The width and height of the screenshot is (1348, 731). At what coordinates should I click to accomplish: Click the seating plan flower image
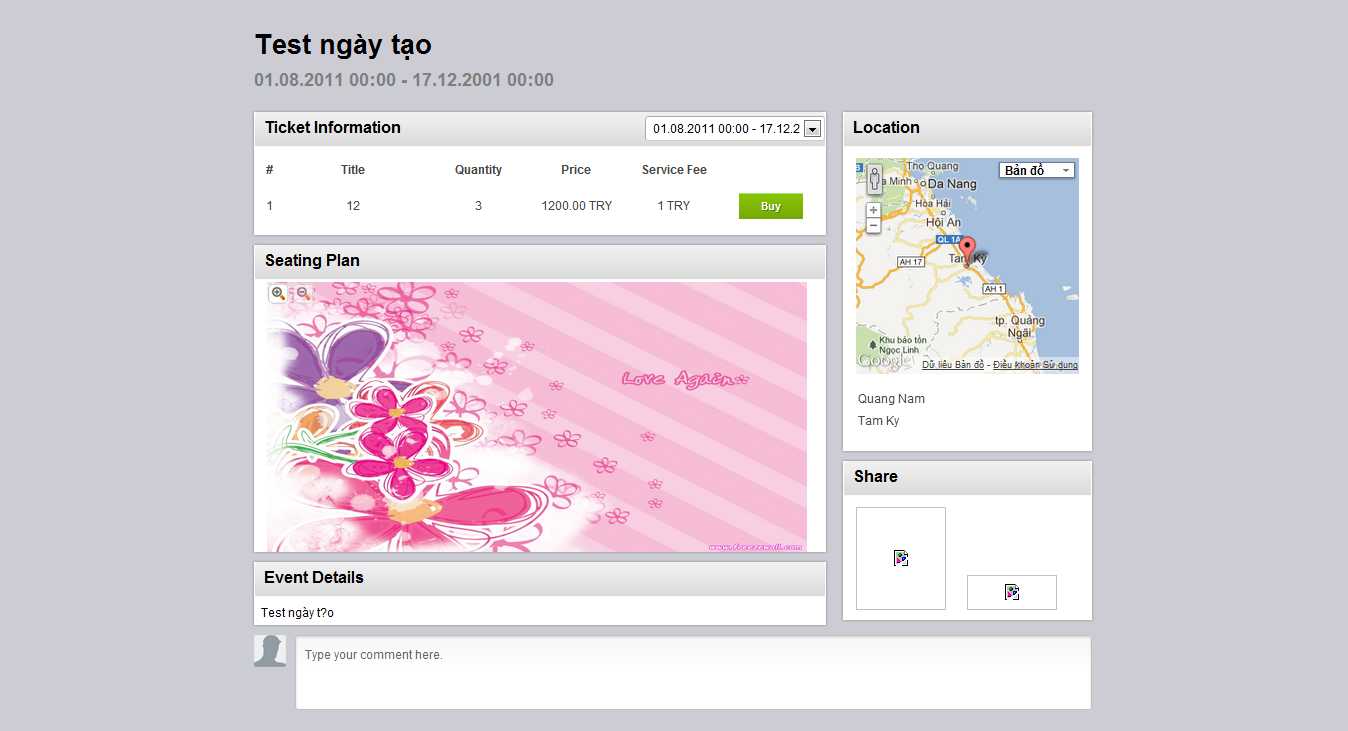click(537, 417)
